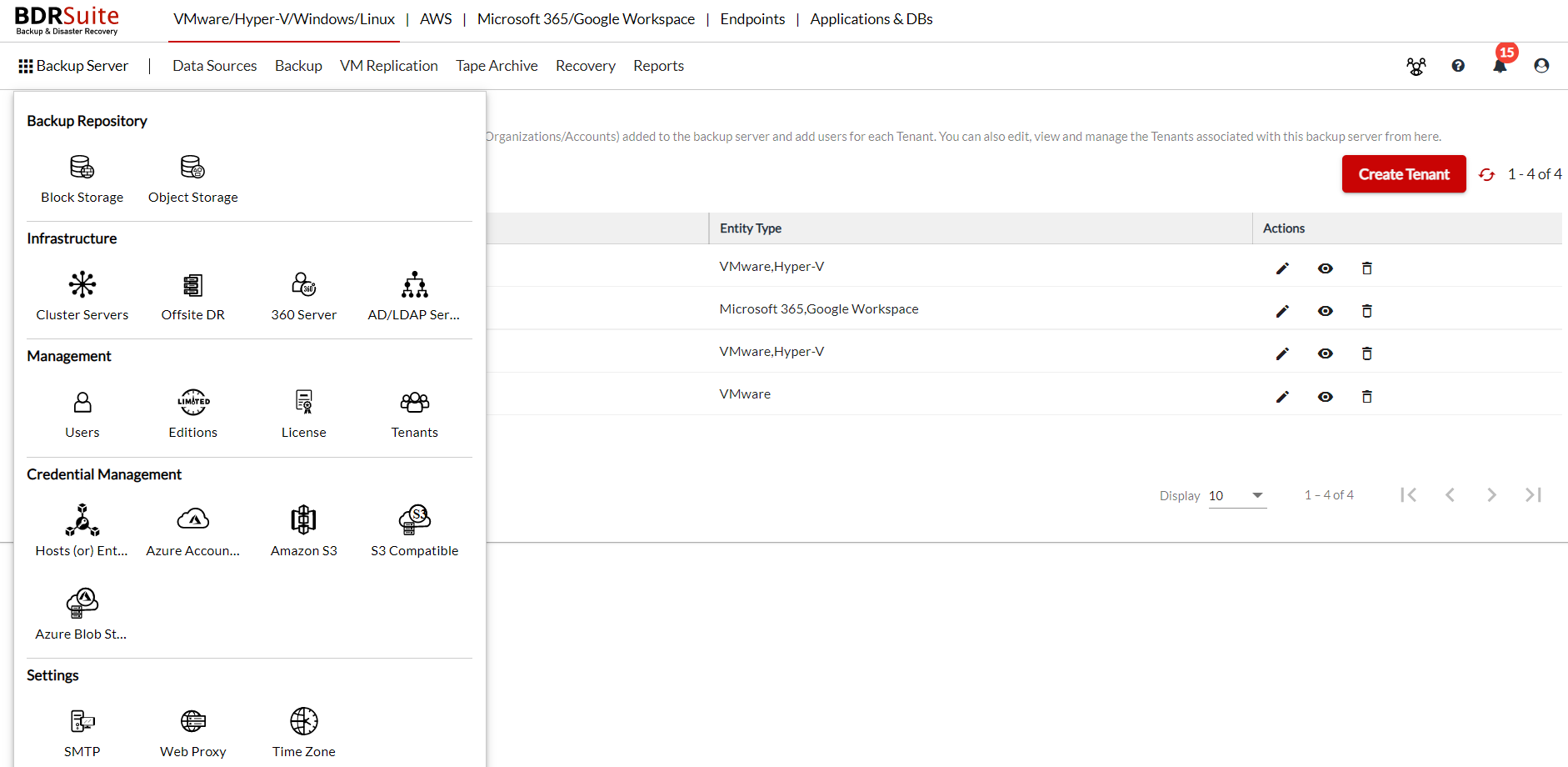The width and height of the screenshot is (1568, 767).
Task: Open S3 Compatible credentials
Action: pyautogui.click(x=414, y=532)
